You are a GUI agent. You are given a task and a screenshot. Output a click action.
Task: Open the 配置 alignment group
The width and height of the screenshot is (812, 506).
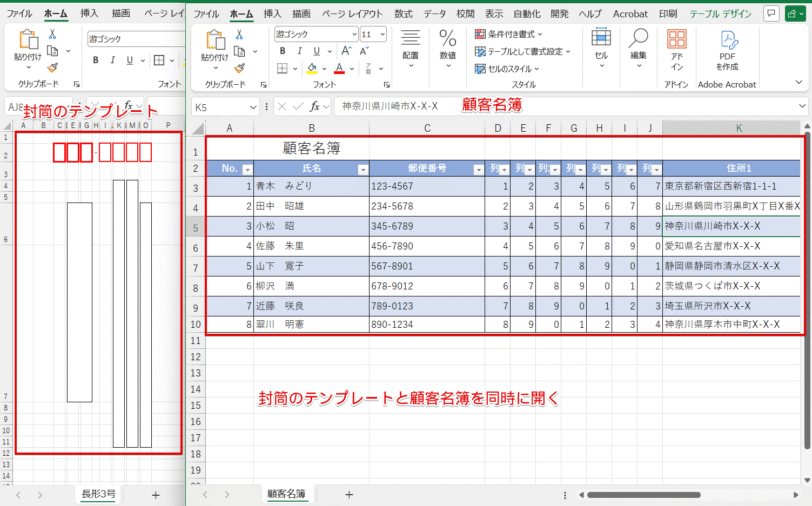click(x=410, y=48)
